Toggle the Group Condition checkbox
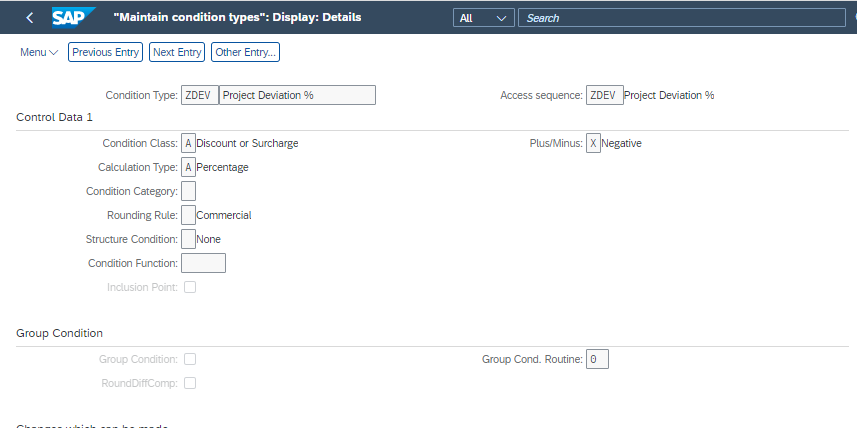The image size is (857, 428). tap(190, 359)
